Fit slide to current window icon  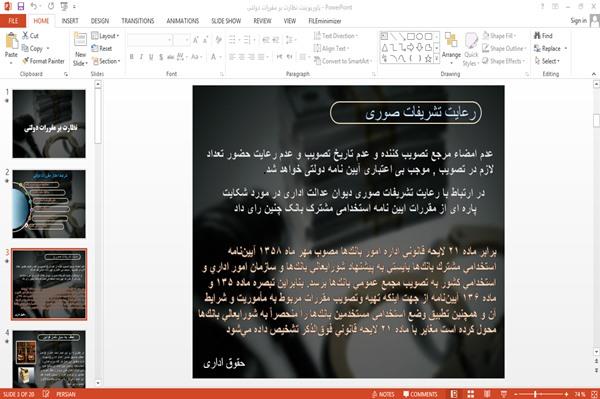tap(594, 394)
